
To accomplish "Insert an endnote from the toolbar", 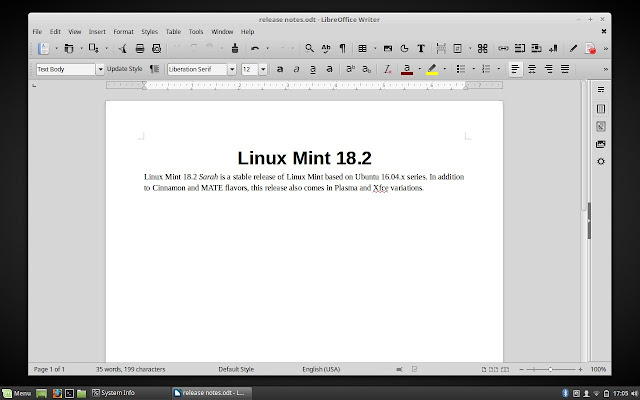I will tap(536, 49).
